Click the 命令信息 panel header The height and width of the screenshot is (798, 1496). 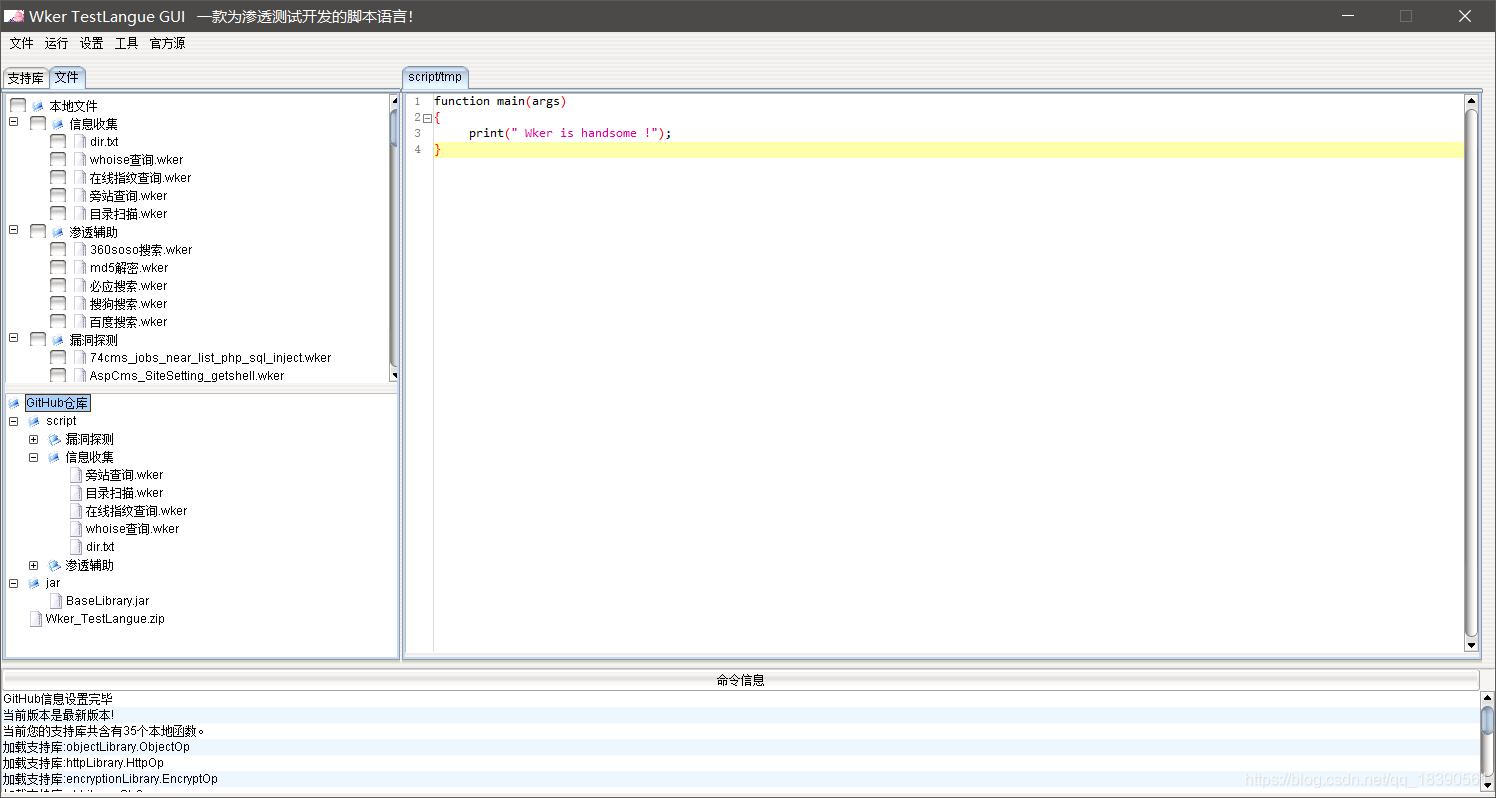pyautogui.click(x=740, y=680)
